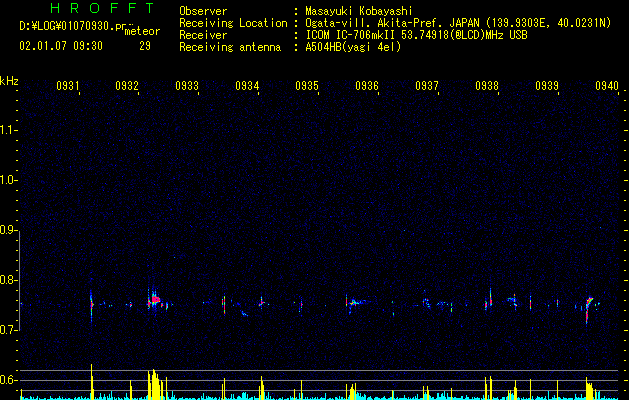
Task: Click the 0.6 kHz frequency label
Action: (8, 380)
